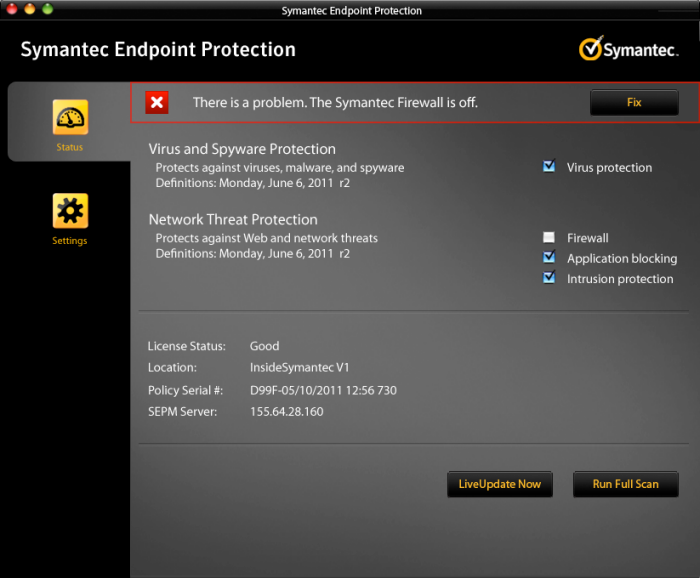700x578 pixels.
Task: Click the 'Firewall' label text
Action: [588, 238]
